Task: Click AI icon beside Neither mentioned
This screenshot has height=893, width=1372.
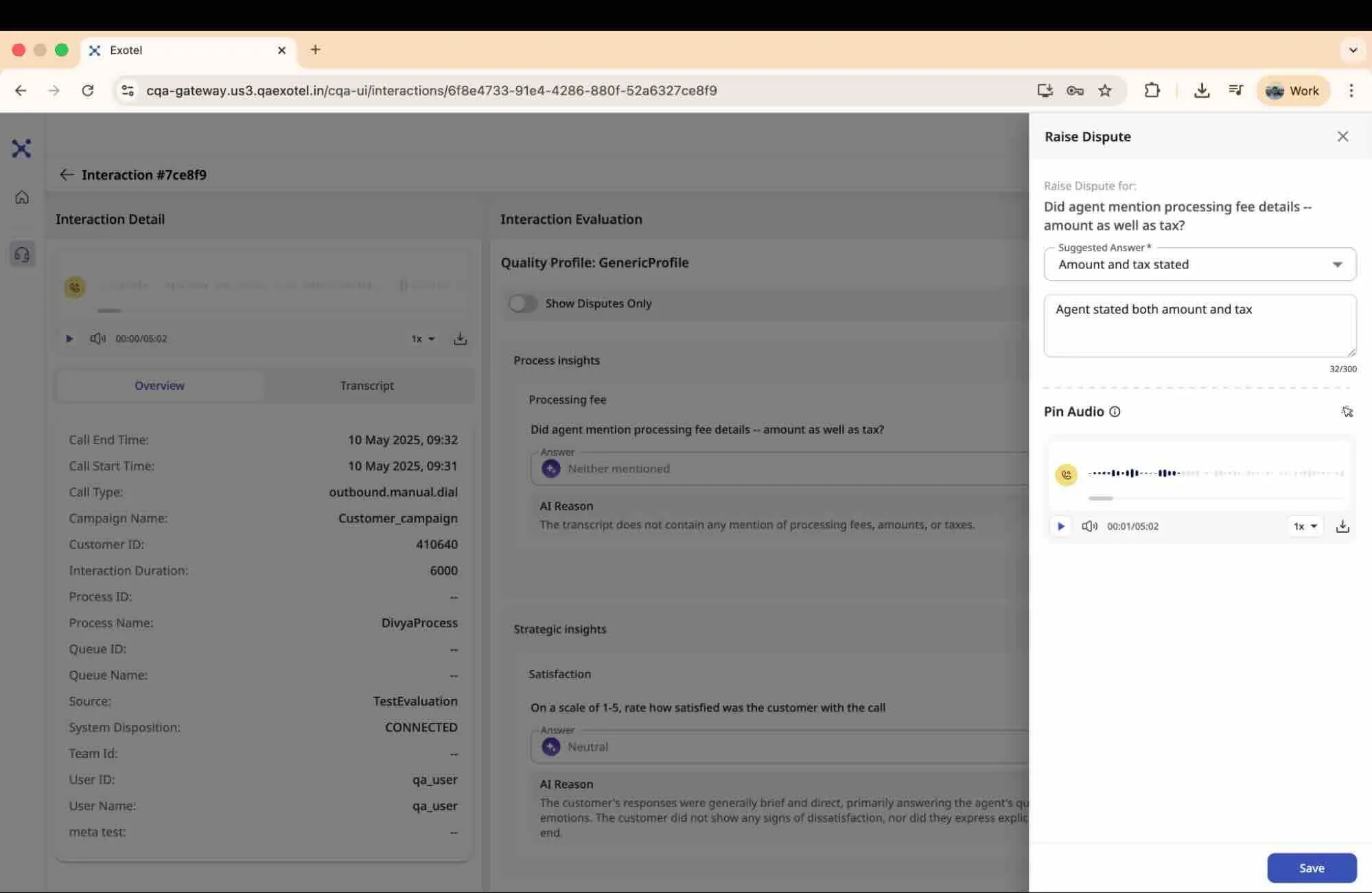Action: pyautogui.click(x=550, y=469)
